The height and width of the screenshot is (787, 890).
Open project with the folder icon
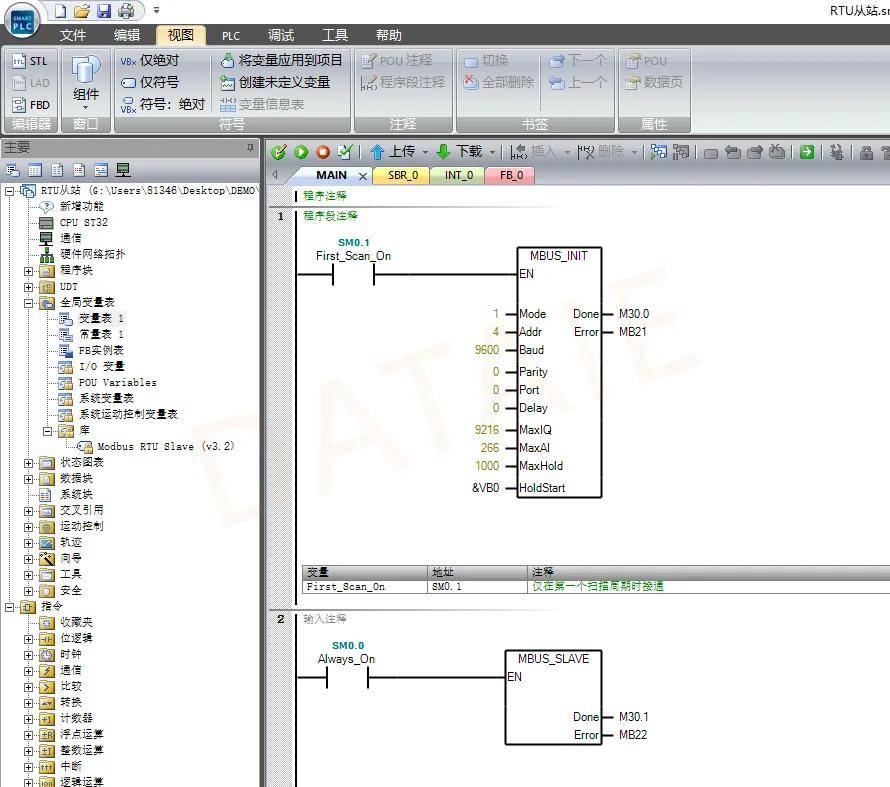point(82,11)
